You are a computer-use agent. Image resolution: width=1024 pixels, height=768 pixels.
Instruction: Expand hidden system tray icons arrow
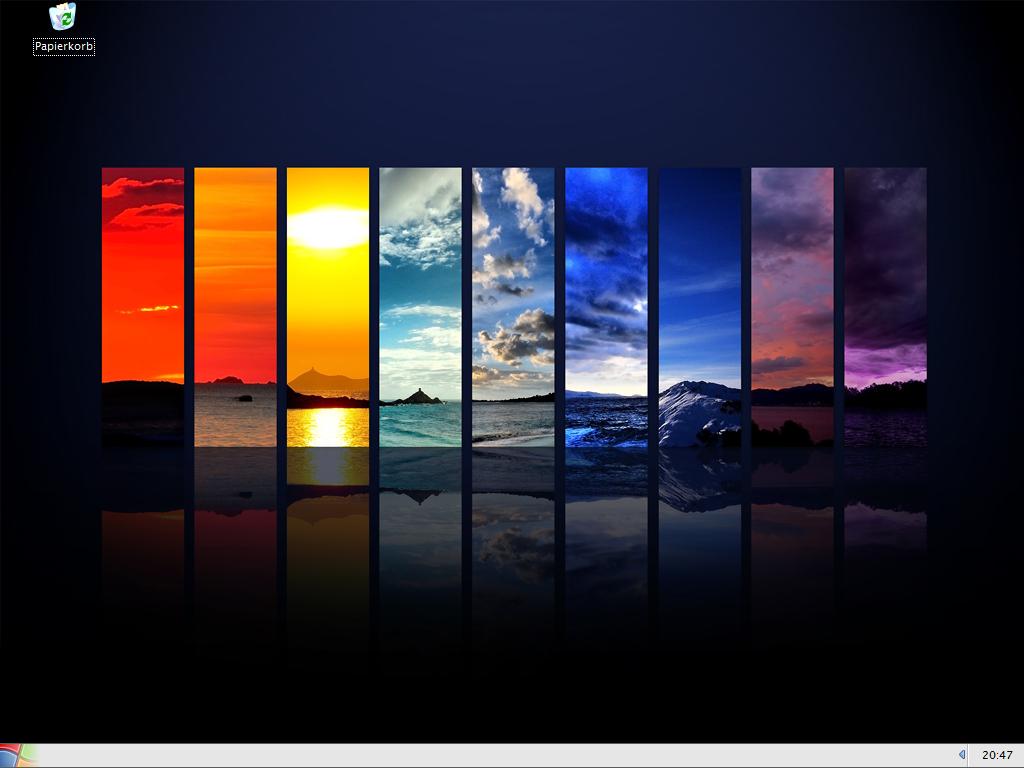[x=962, y=755]
